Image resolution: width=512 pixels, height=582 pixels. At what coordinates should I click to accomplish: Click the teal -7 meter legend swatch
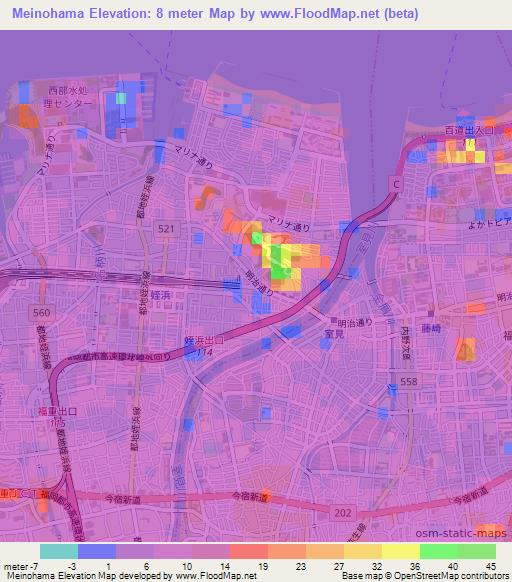59,551
